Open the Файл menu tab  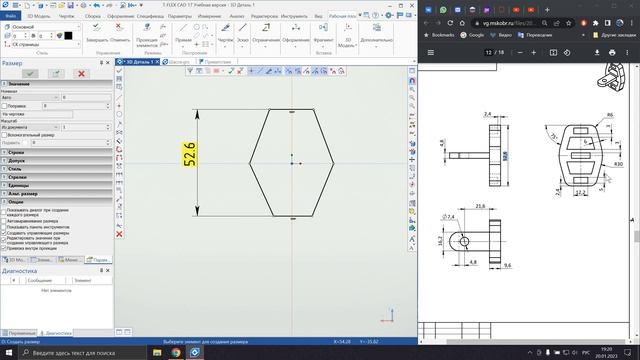(x=11, y=16)
